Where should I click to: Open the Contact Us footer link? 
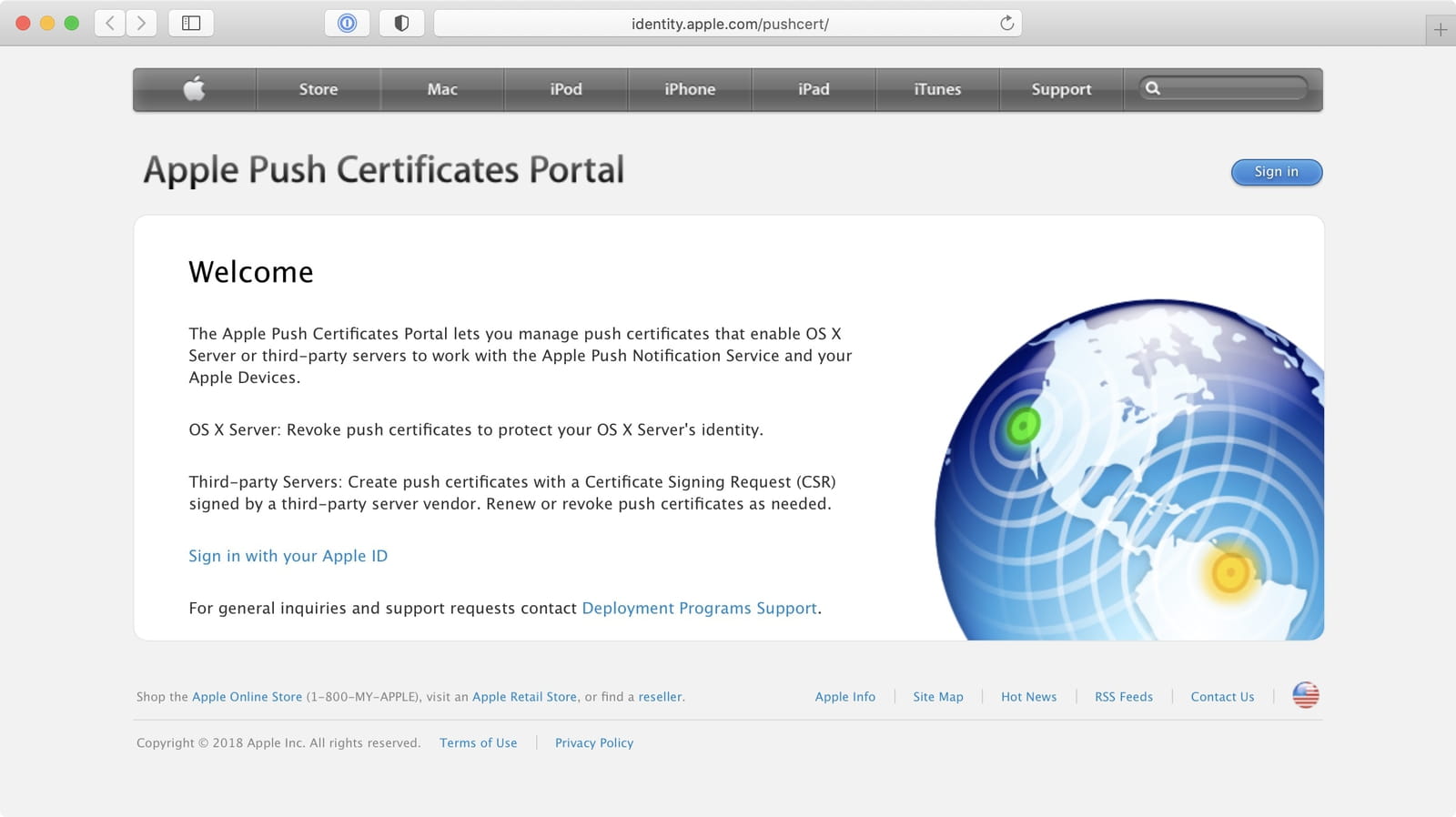(1222, 697)
